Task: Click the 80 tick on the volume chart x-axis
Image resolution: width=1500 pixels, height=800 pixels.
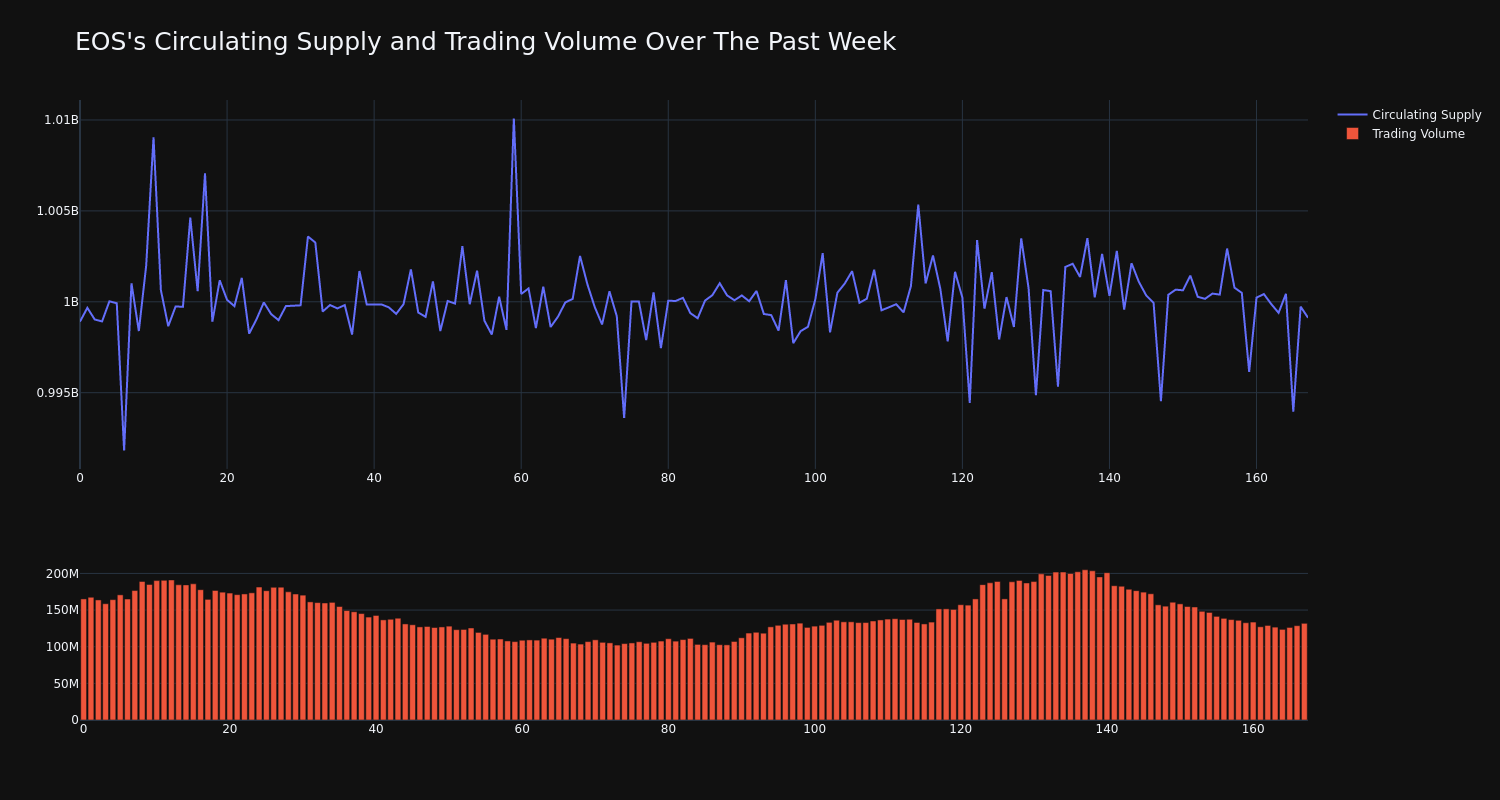Action: (668, 729)
